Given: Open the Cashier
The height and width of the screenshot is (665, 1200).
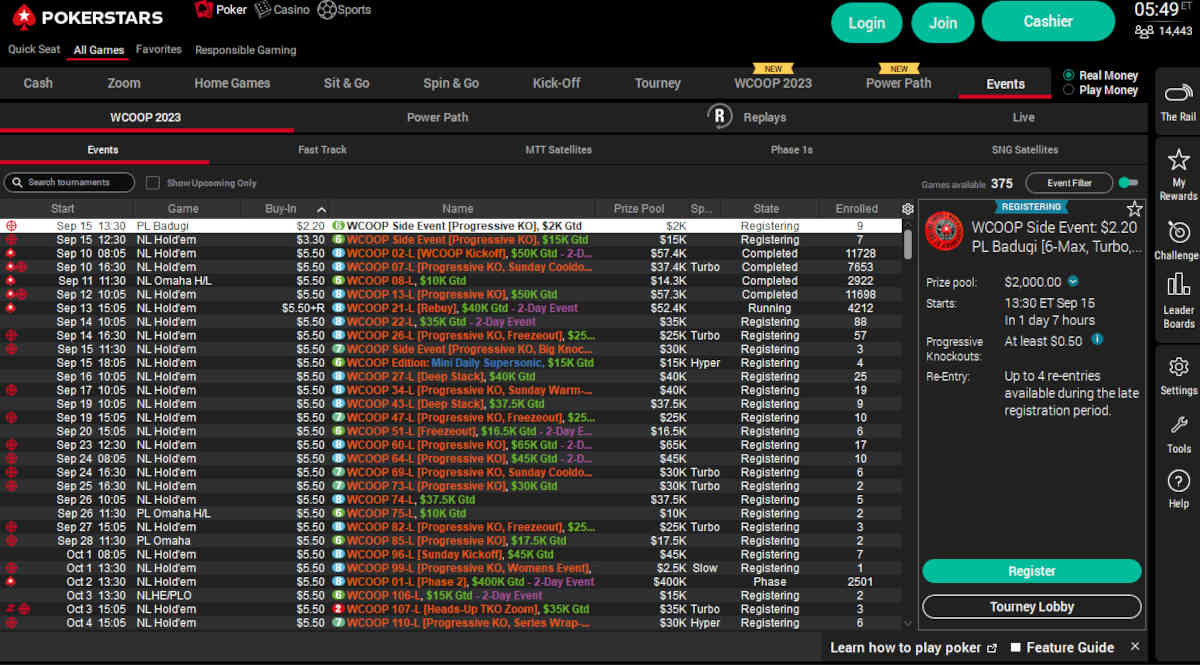Looking at the screenshot, I should [x=1048, y=21].
